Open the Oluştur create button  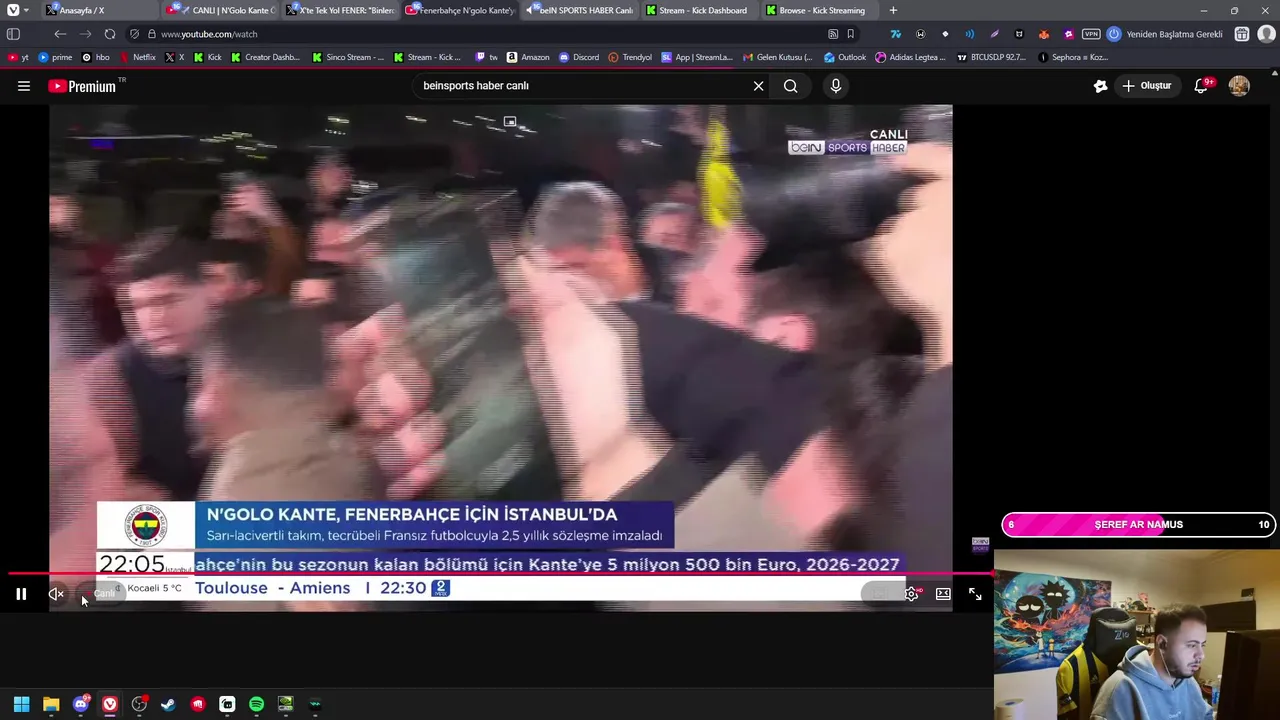(x=1146, y=86)
